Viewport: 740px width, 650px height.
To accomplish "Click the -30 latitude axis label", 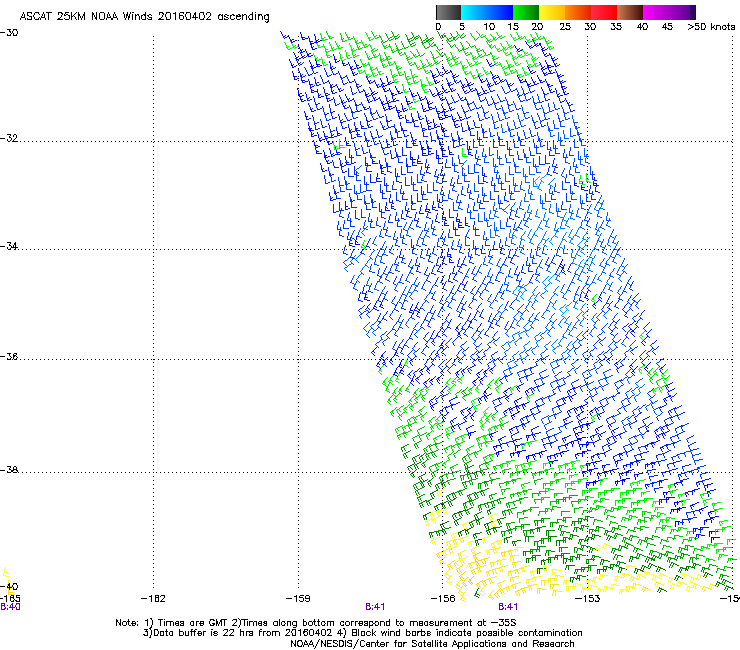I will click(x=9, y=33).
